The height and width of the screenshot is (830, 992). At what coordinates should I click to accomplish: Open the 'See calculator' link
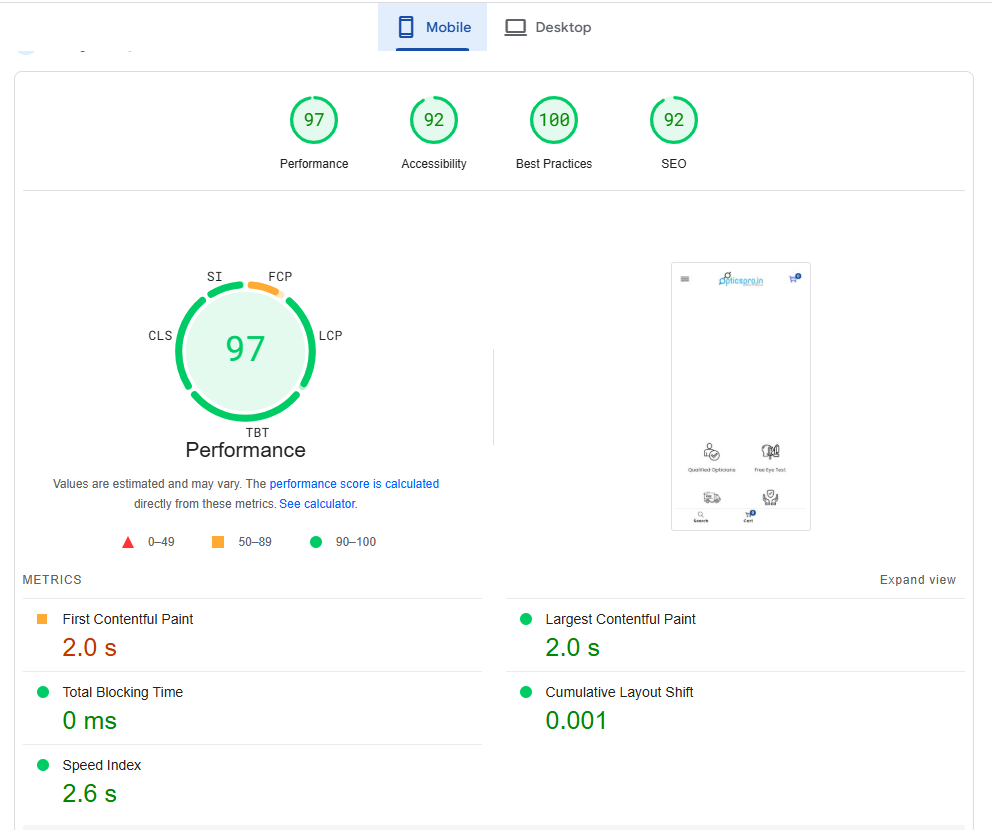pyautogui.click(x=318, y=504)
